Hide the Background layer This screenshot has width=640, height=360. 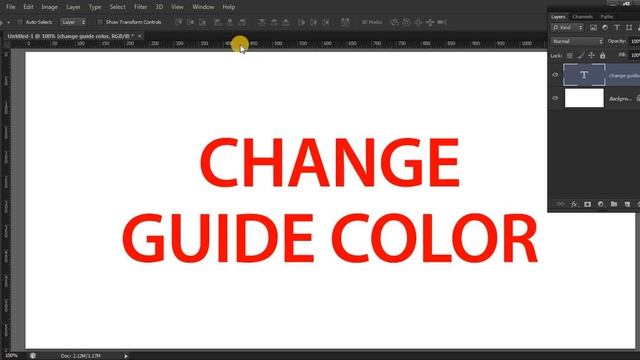555,98
